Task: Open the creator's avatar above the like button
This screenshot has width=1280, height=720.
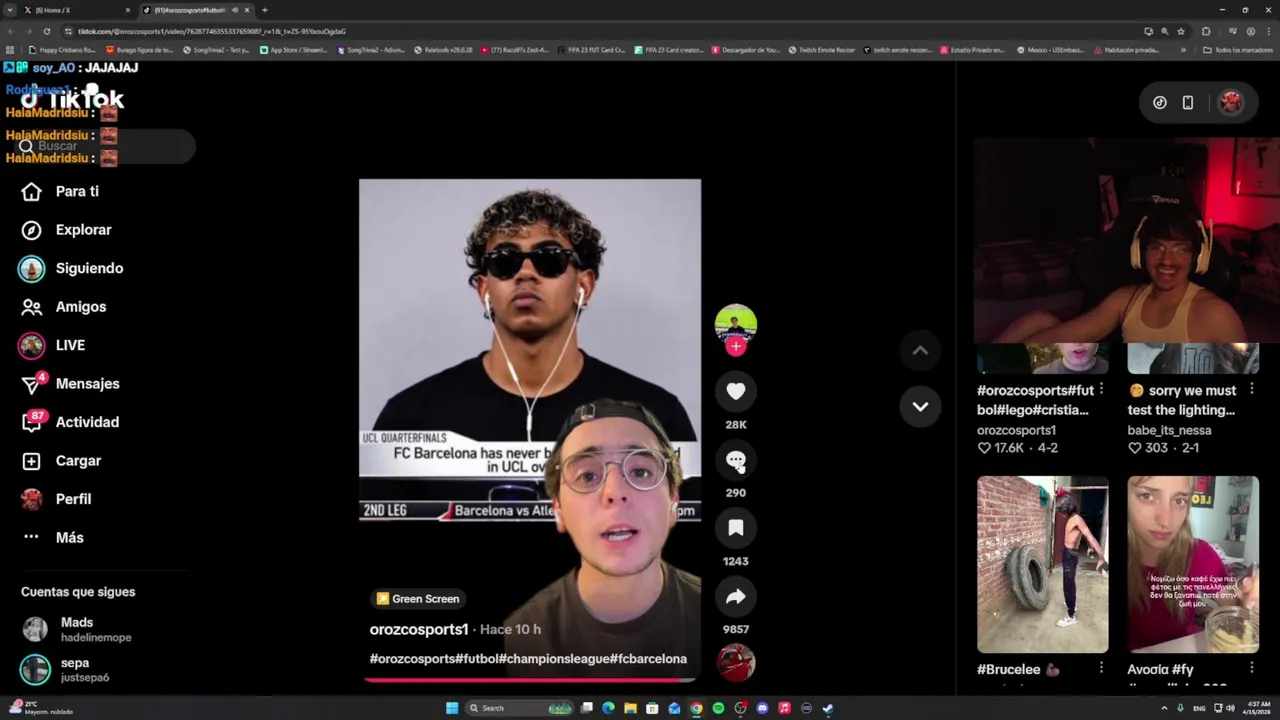Action: (x=736, y=324)
